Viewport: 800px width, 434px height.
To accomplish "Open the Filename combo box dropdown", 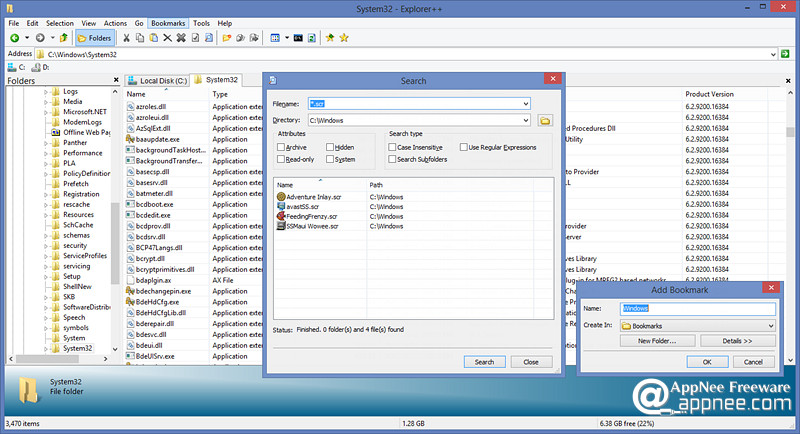I will [x=526, y=104].
